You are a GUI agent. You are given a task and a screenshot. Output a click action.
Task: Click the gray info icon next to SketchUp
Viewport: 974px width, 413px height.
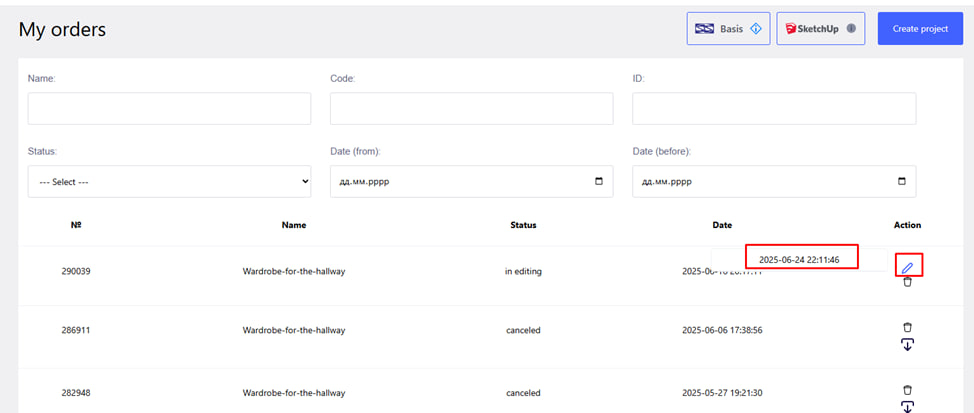[851, 29]
